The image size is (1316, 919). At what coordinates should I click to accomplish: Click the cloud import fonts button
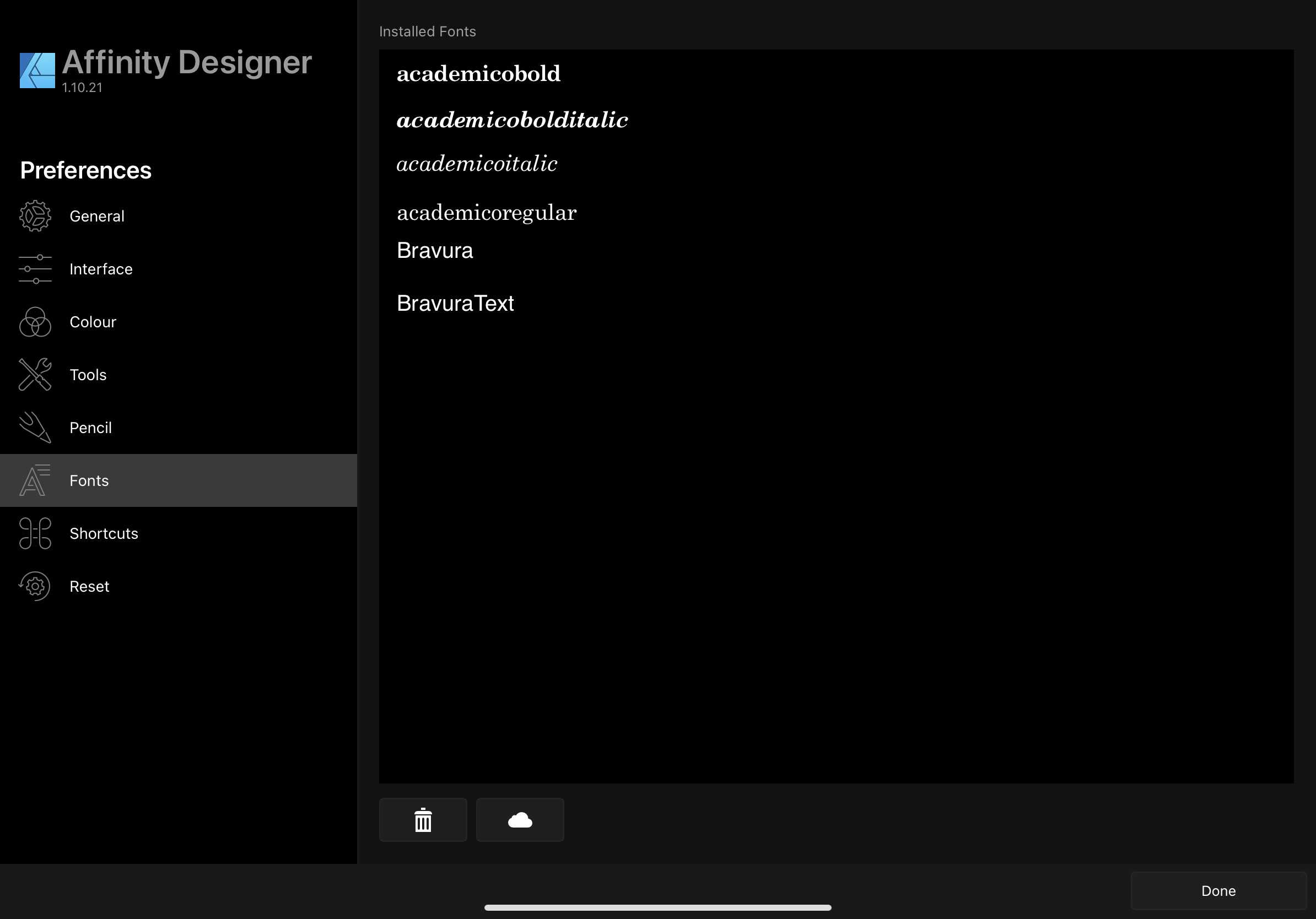520,820
